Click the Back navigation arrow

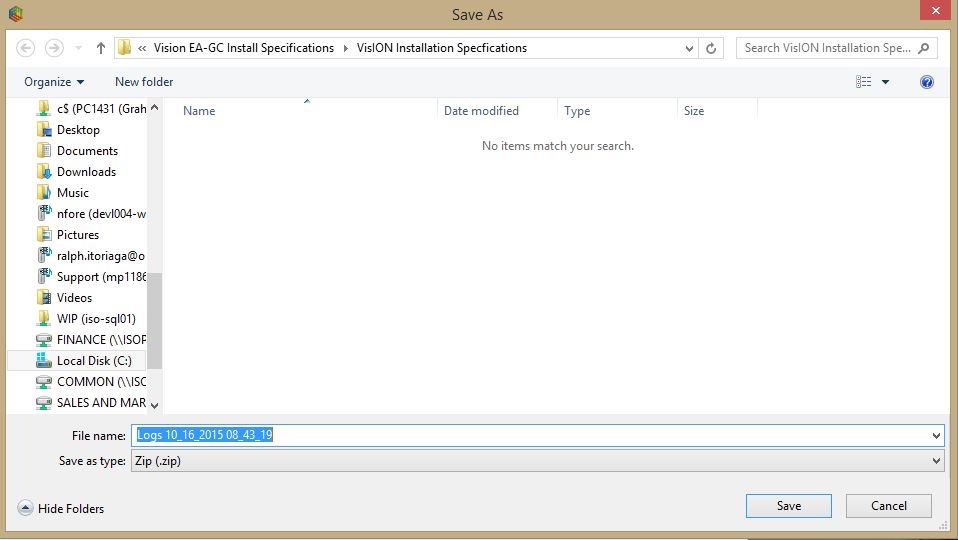[x=26, y=48]
